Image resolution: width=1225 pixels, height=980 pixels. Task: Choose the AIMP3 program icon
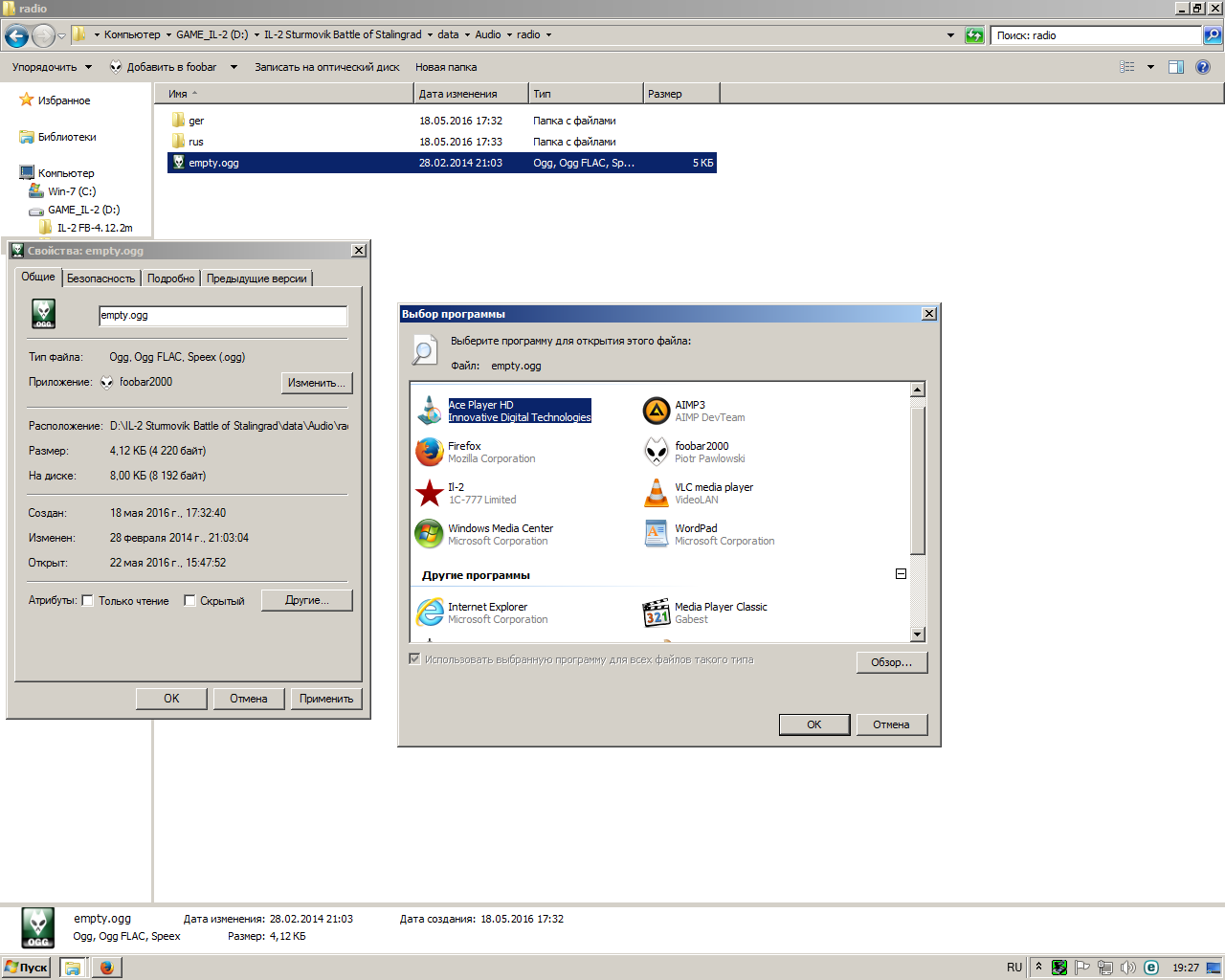(x=657, y=411)
